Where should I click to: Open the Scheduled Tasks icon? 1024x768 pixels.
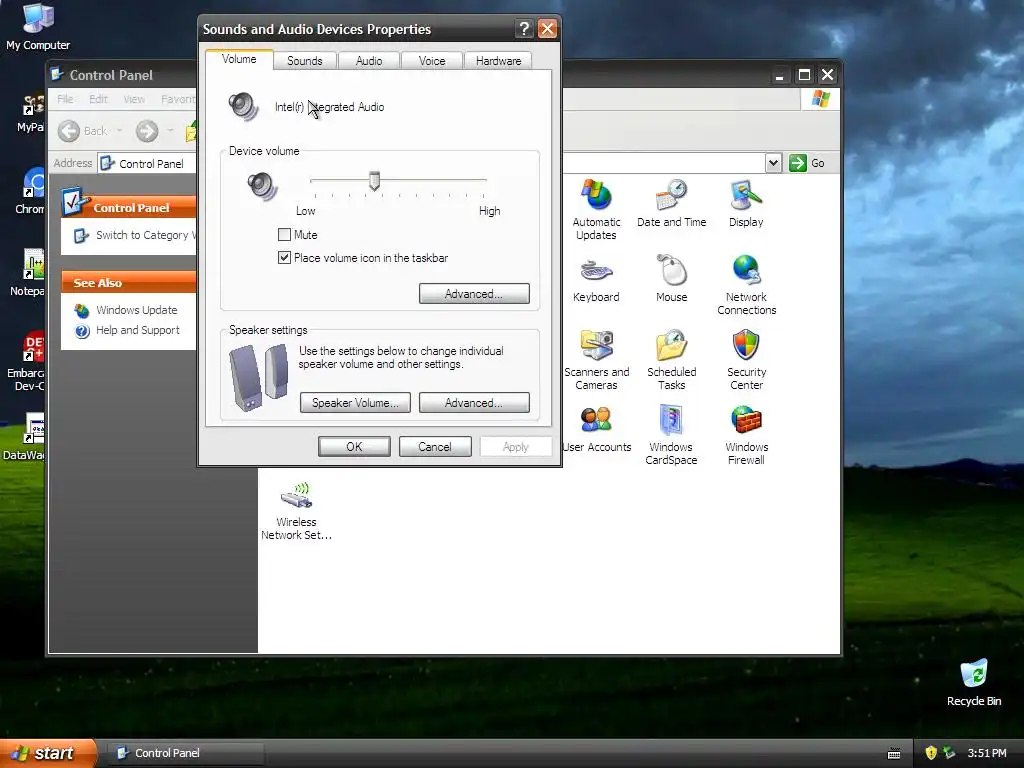671,360
